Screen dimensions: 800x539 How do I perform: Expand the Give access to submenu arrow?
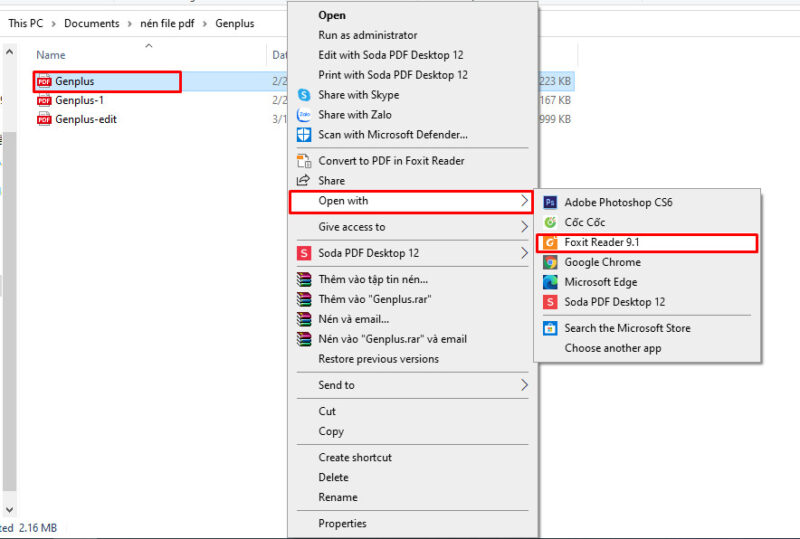(x=524, y=227)
